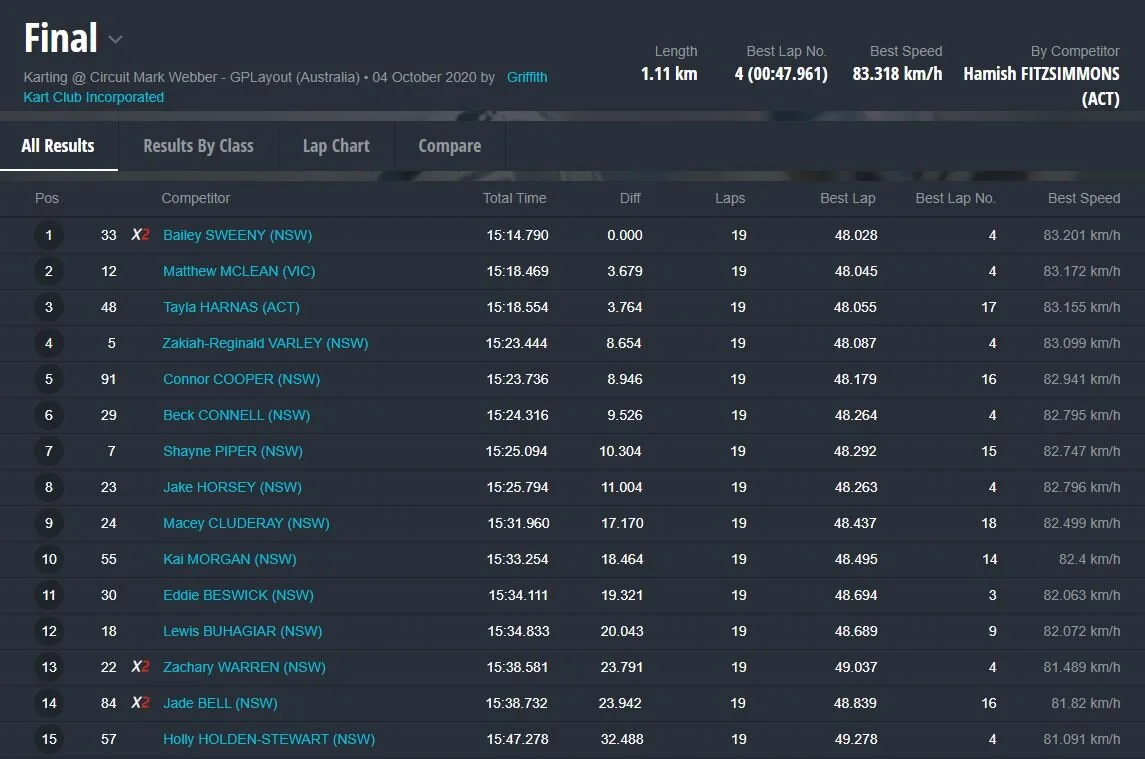Click the X2 icon beside Zachary WARREN
This screenshot has width=1145, height=759.
pyautogui.click(x=140, y=667)
